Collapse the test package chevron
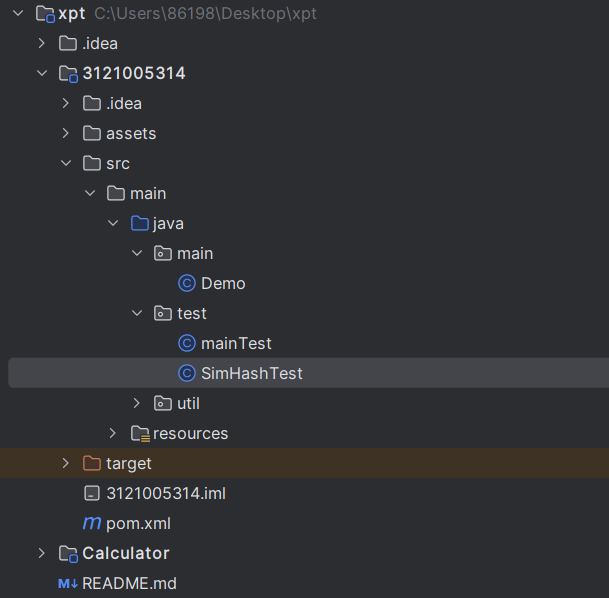Image resolution: width=609 pixels, height=598 pixels. coord(137,313)
